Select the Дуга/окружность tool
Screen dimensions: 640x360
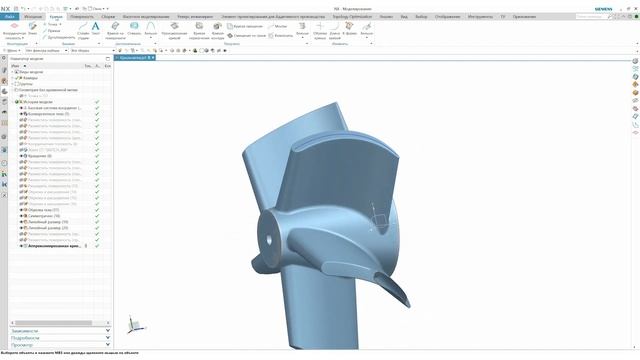pos(59,37)
